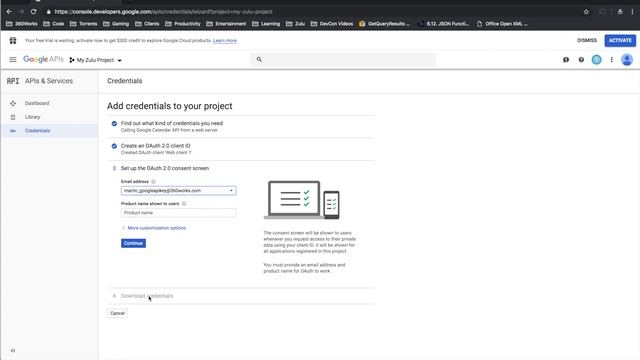Bookmark this page with the star icon
The image size is (640, 360).
pos(586,12)
